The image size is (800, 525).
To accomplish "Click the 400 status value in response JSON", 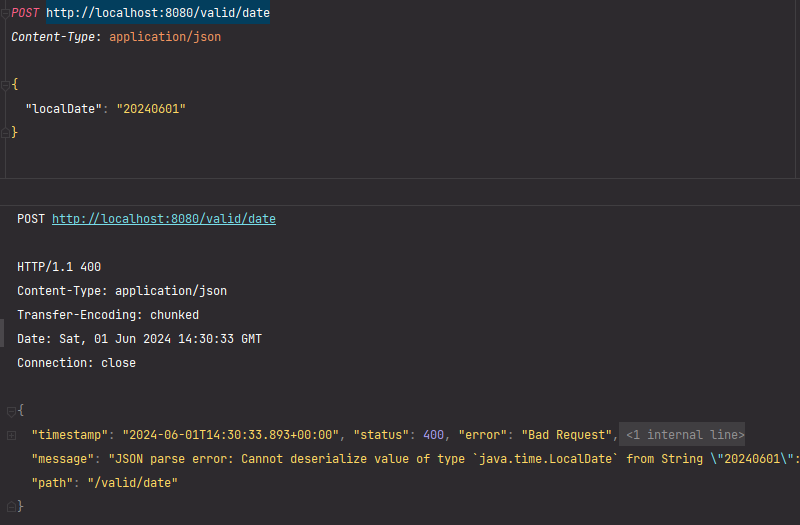I will 433,435.
